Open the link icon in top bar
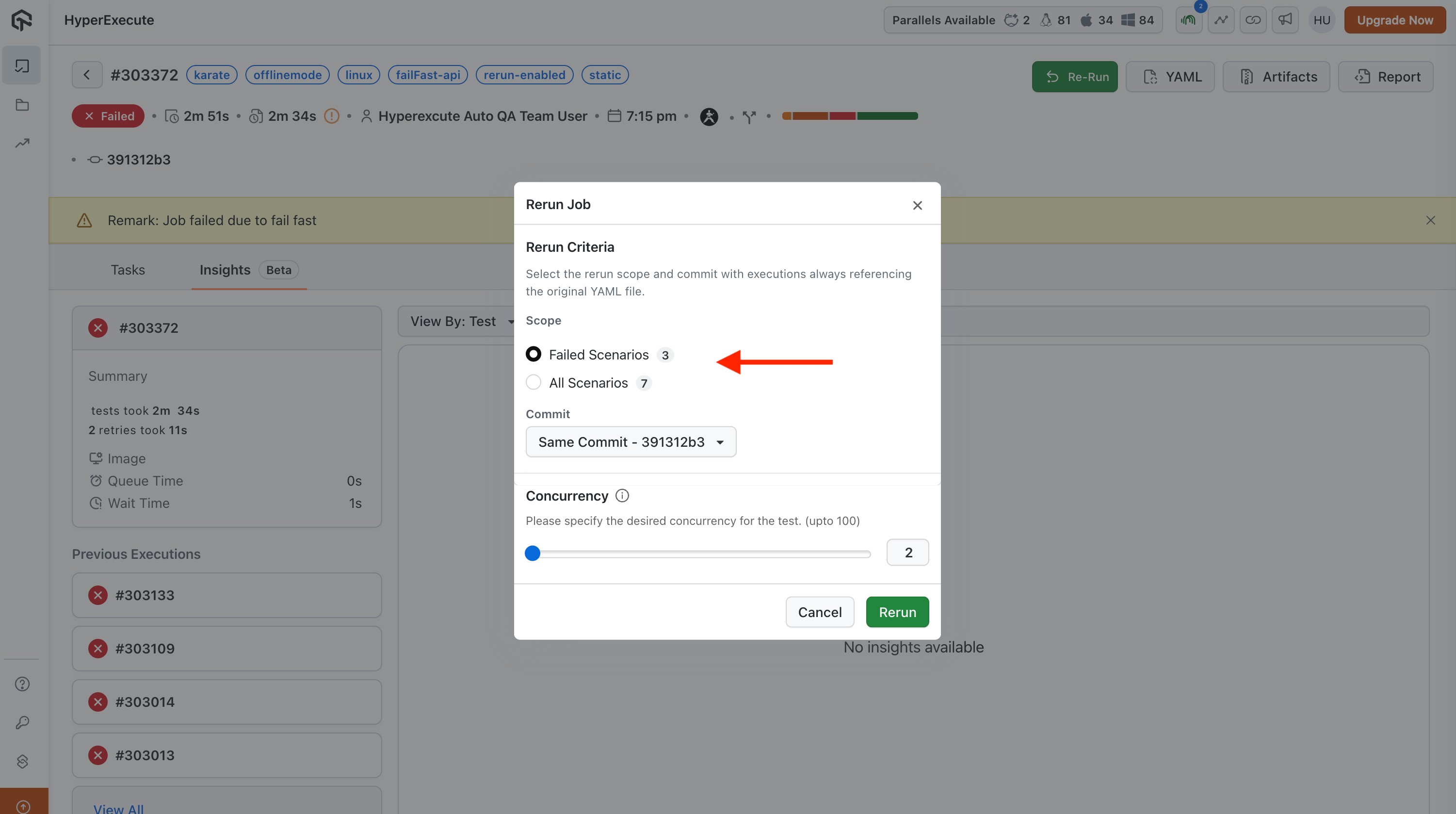 coord(1252,20)
